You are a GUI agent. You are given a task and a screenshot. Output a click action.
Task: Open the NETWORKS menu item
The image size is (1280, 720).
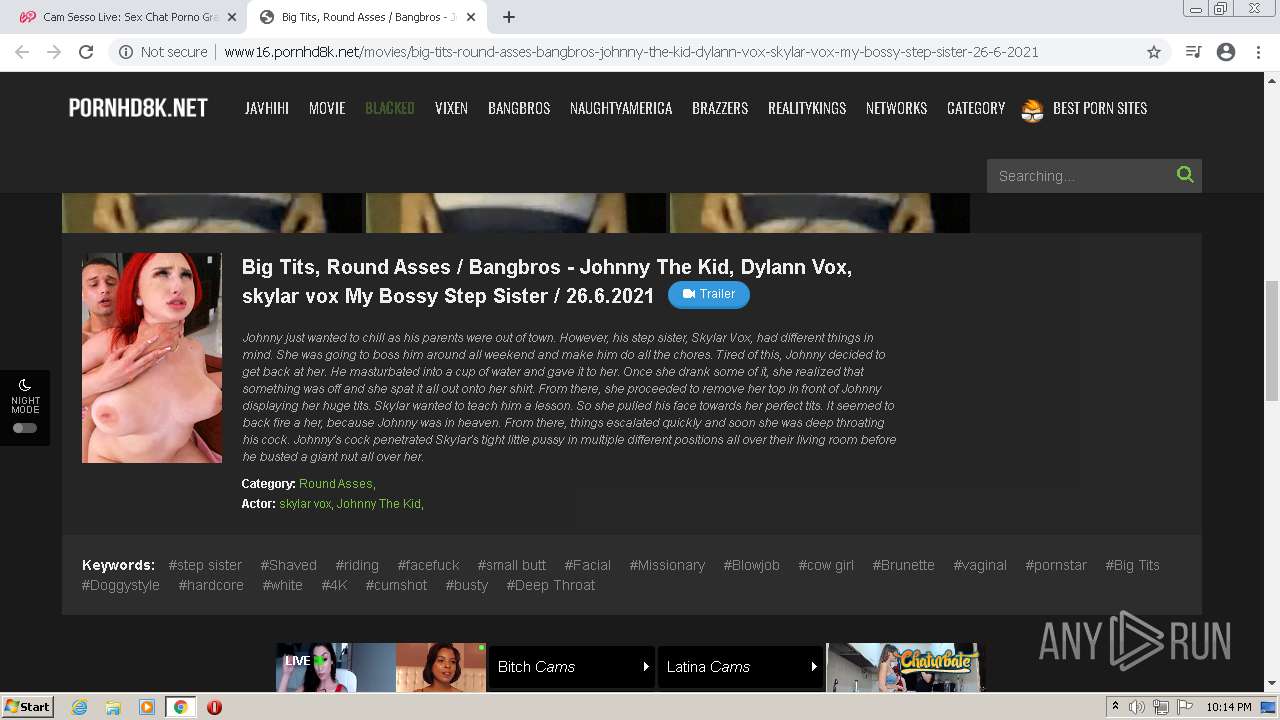pos(896,108)
